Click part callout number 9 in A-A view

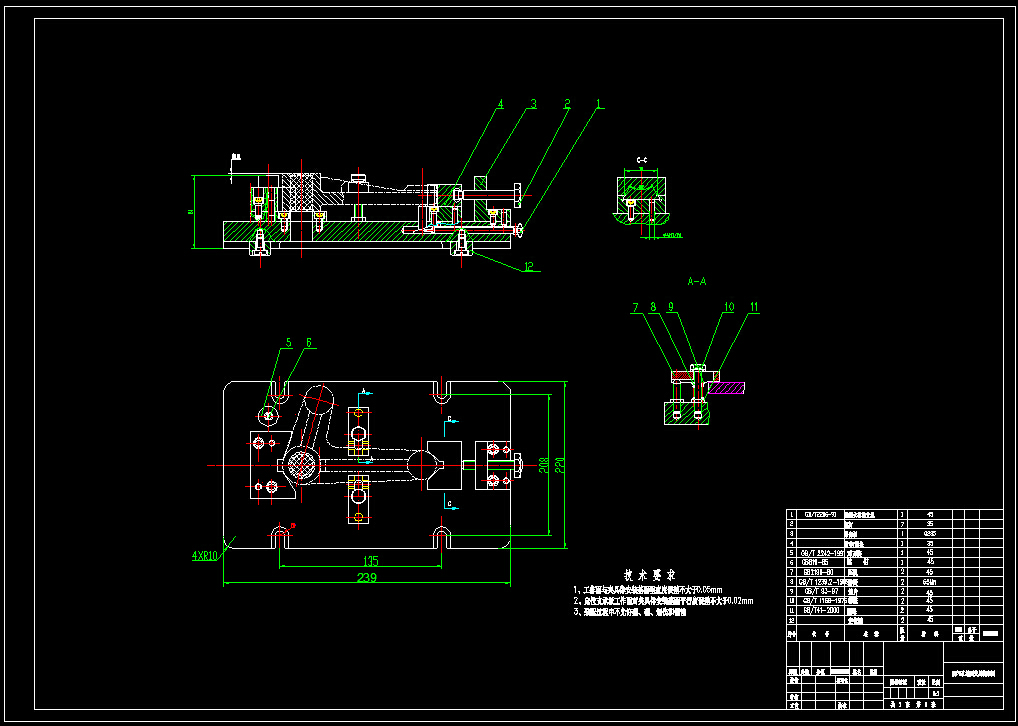point(670,307)
